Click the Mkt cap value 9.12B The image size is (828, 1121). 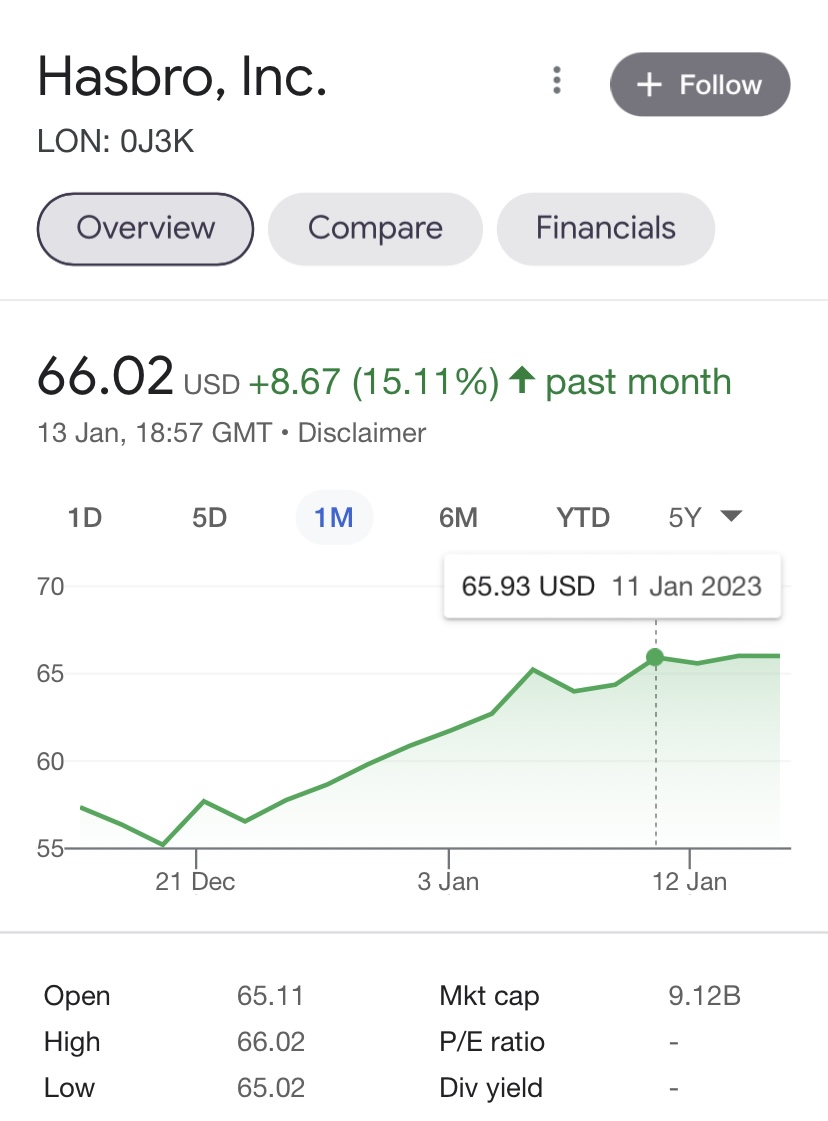click(x=704, y=996)
